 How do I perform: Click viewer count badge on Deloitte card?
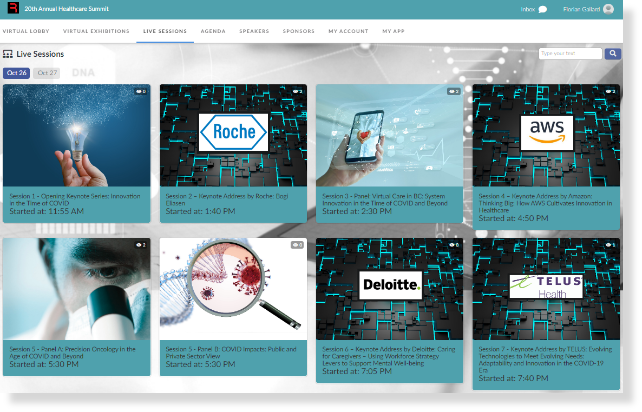pyautogui.click(x=454, y=245)
